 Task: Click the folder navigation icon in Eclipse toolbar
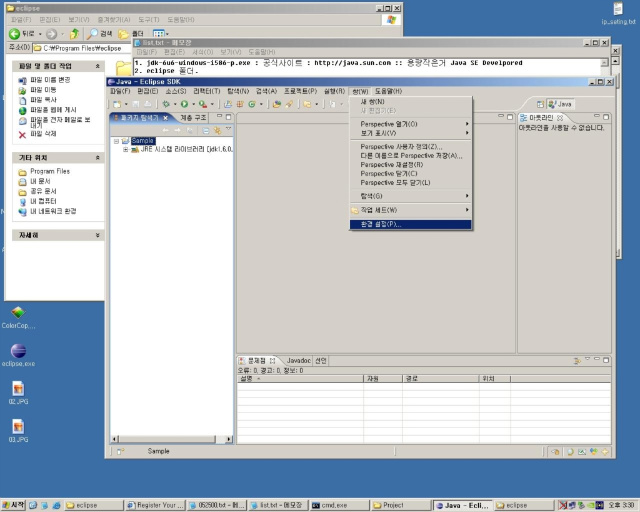(x=307, y=104)
